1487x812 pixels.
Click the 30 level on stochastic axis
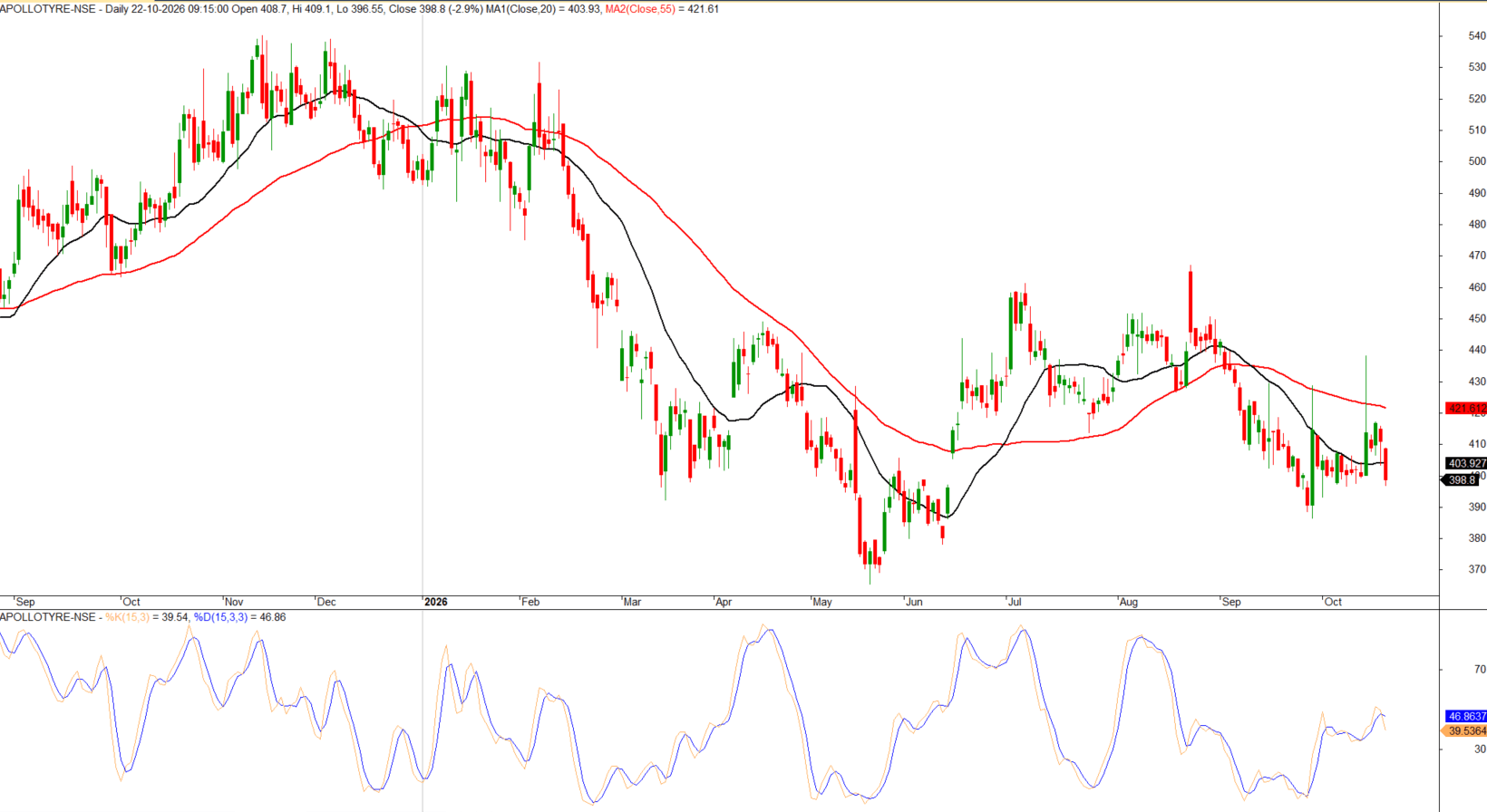coord(1480,749)
